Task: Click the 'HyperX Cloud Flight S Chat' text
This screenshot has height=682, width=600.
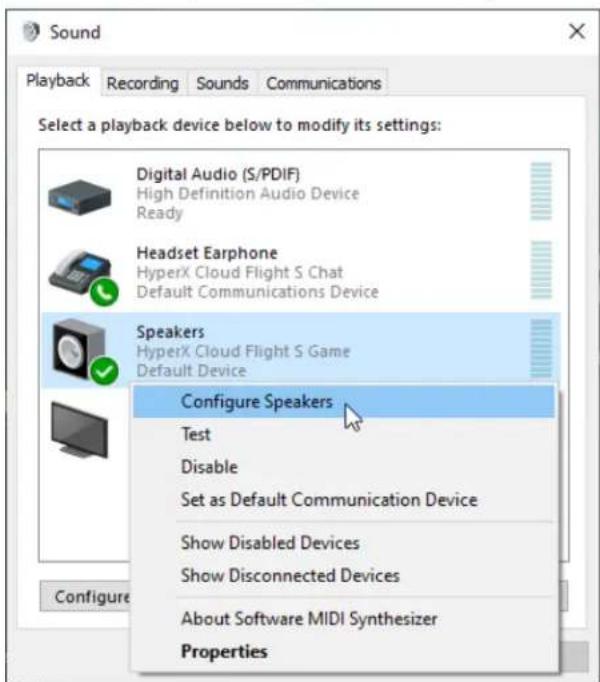Action: pyautogui.click(x=240, y=272)
